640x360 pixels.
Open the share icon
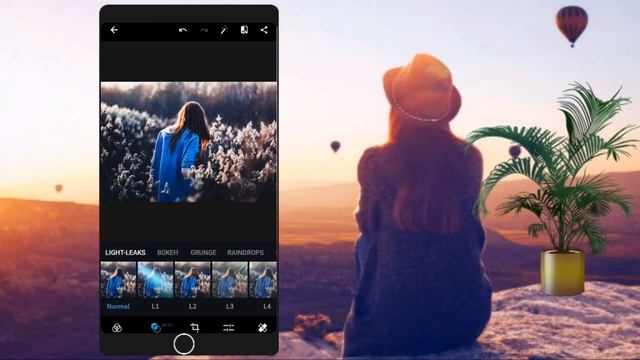pyautogui.click(x=264, y=29)
